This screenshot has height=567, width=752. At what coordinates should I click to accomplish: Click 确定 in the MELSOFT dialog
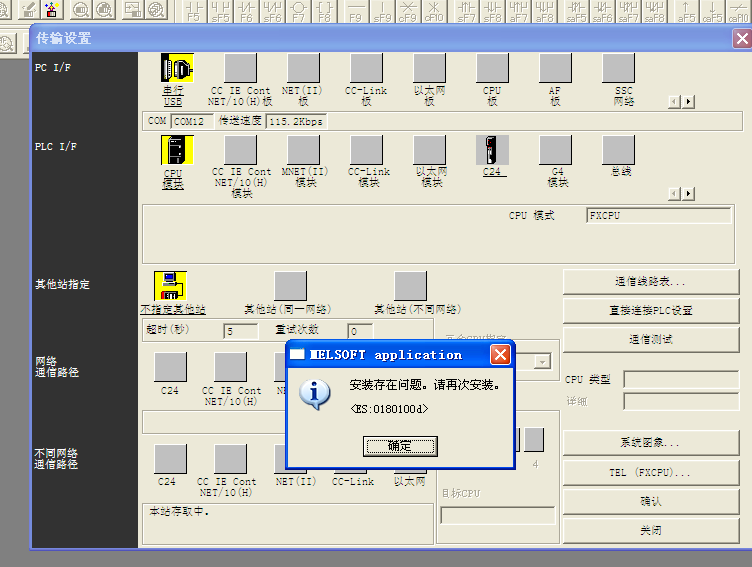pyautogui.click(x=399, y=446)
